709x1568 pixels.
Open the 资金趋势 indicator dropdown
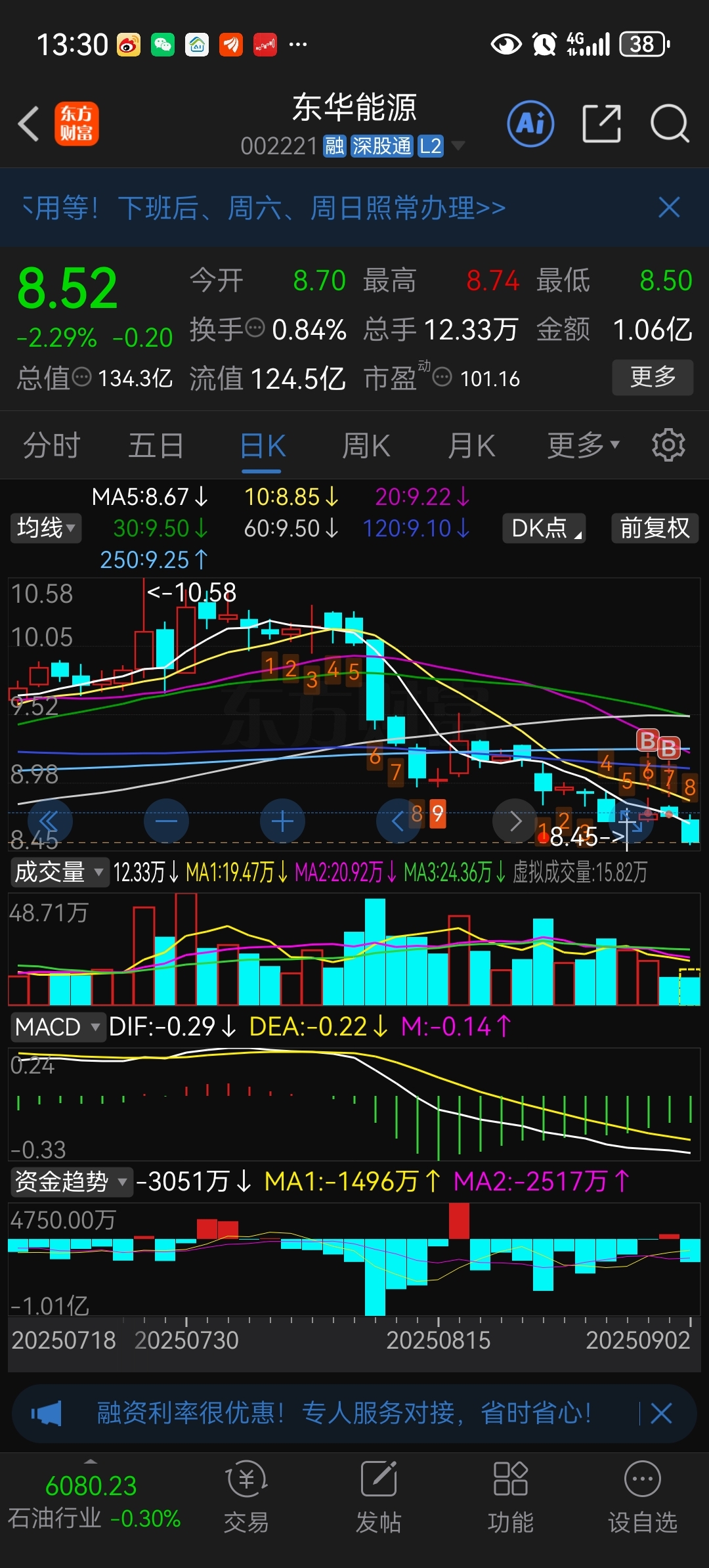click(x=71, y=1181)
